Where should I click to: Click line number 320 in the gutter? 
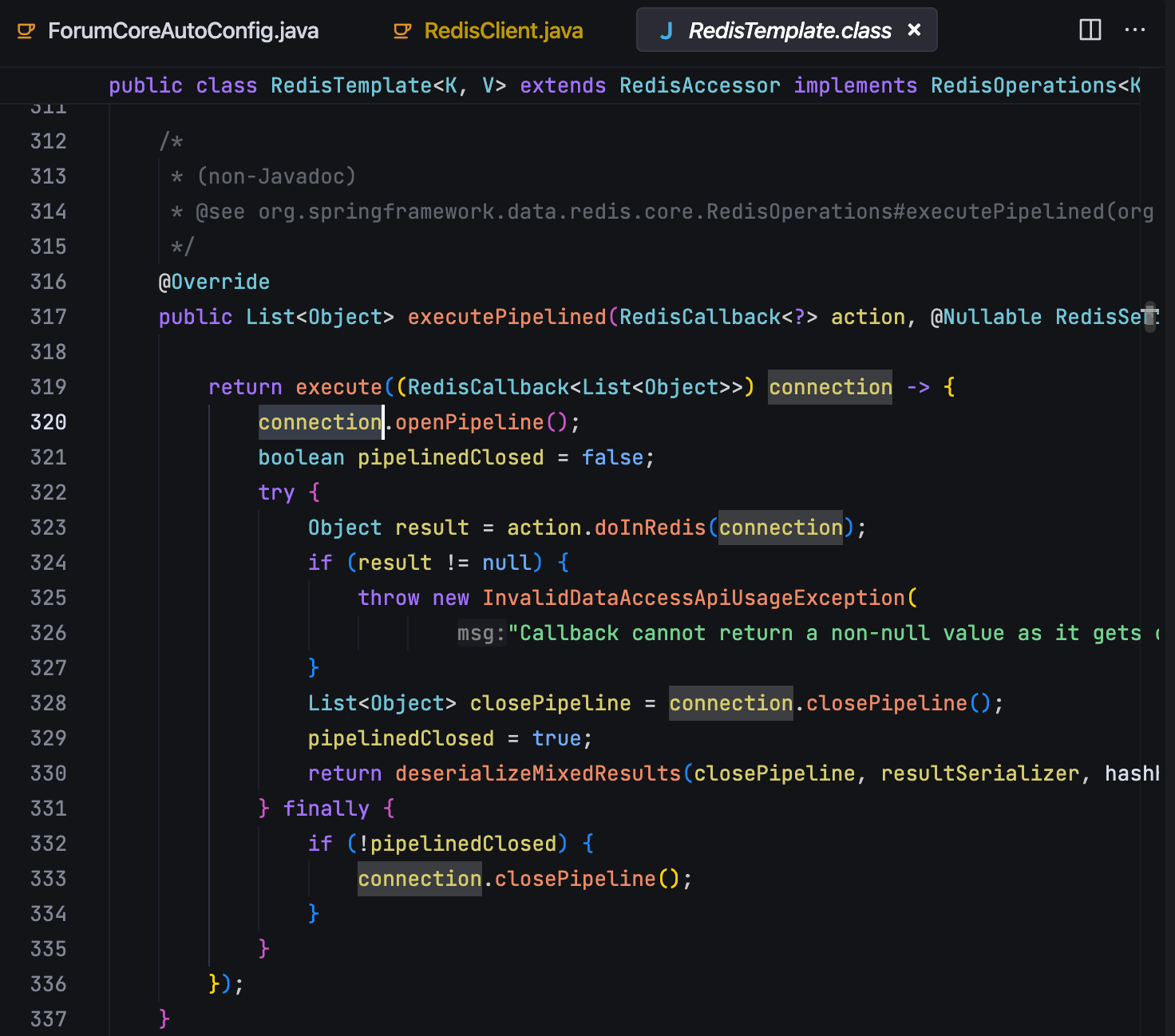pyautogui.click(x=47, y=422)
